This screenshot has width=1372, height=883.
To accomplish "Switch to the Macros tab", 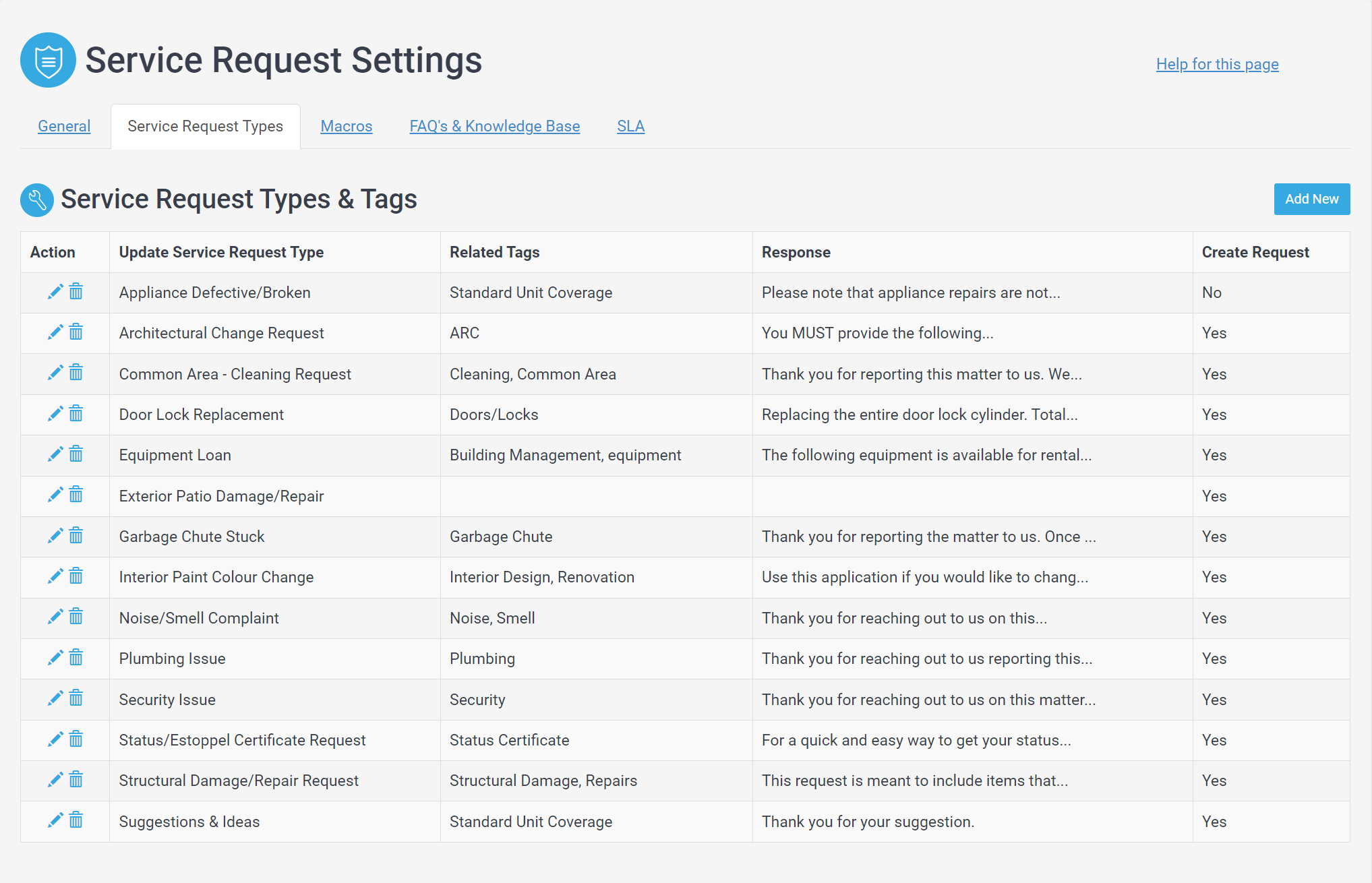I will coord(346,126).
